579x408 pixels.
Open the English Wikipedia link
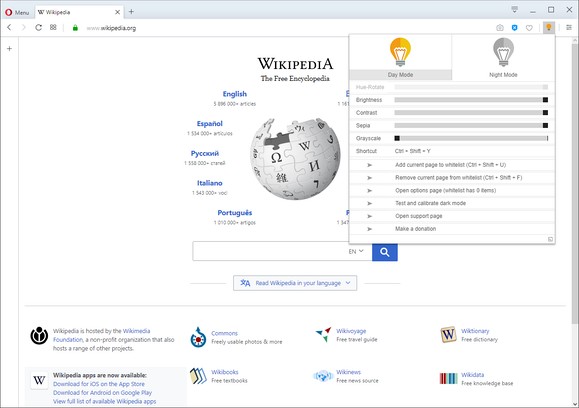point(234,94)
